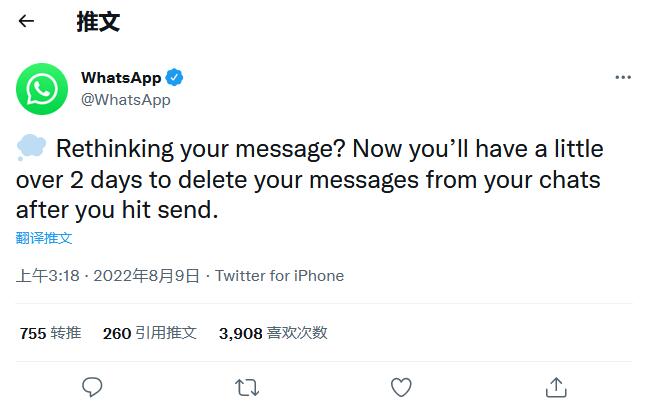Open the WhatsApp profile avatar
651x407 pixels.
(x=42, y=89)
